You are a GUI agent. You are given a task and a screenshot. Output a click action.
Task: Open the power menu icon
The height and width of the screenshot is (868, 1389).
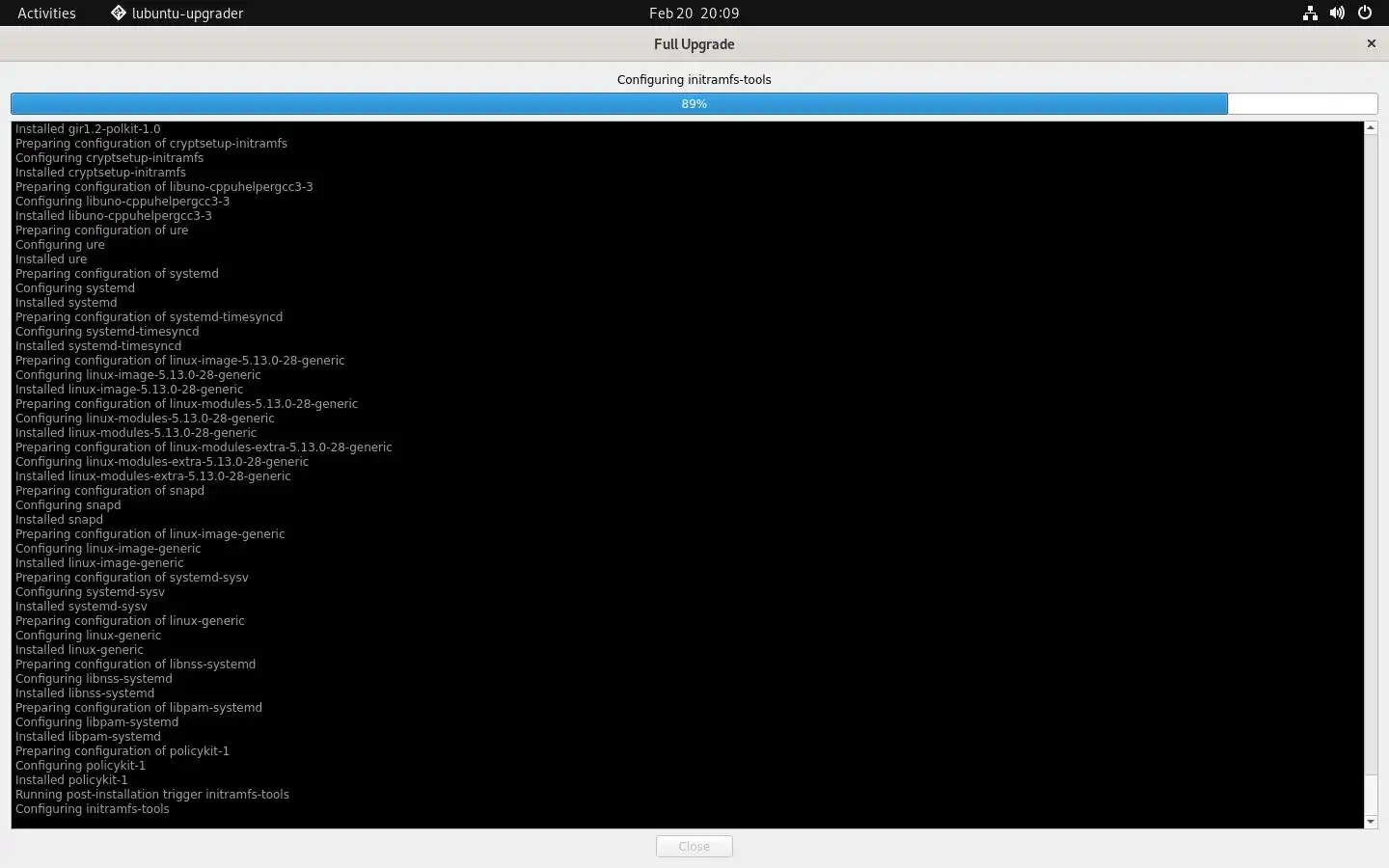point(1365,13)
